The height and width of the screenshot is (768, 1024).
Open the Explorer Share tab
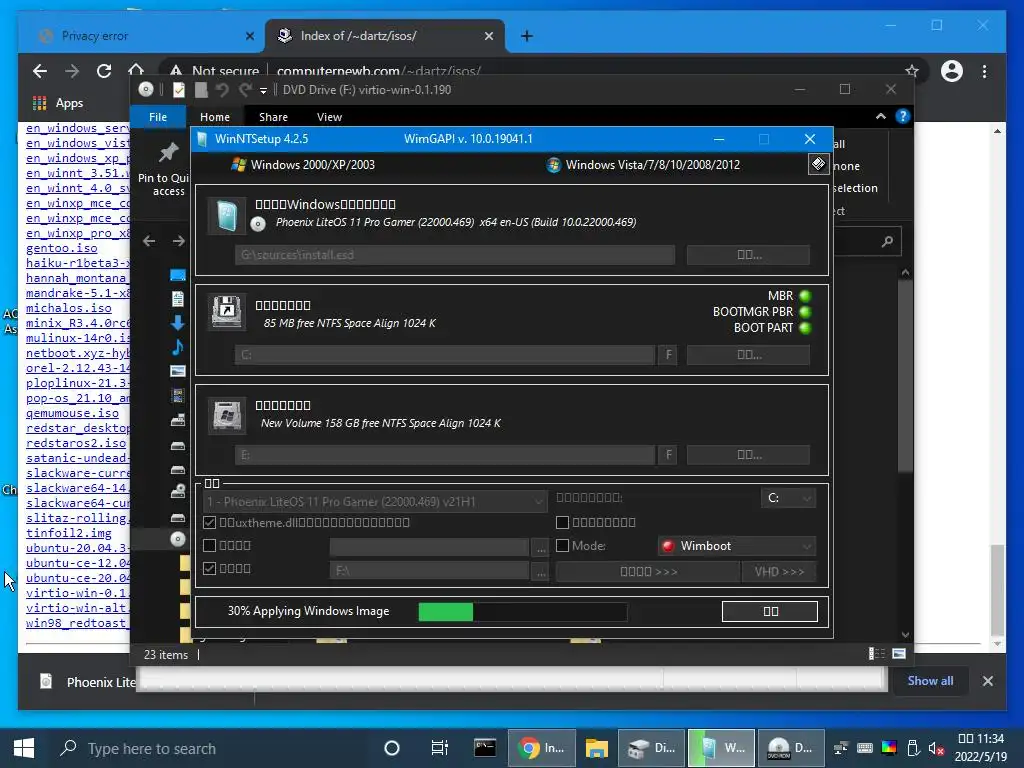coord(273,117)
